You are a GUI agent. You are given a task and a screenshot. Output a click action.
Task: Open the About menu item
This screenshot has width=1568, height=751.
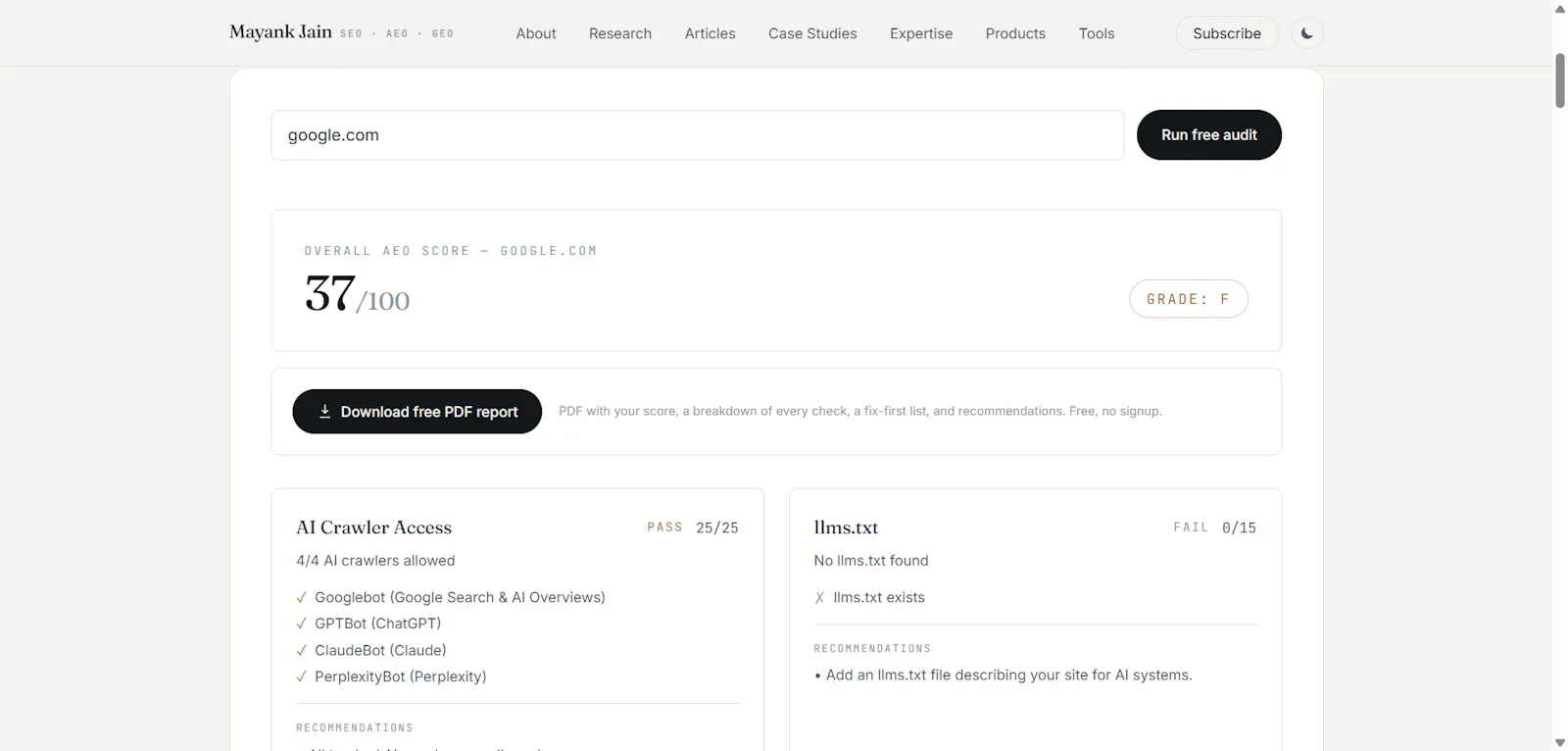point(536,33)
